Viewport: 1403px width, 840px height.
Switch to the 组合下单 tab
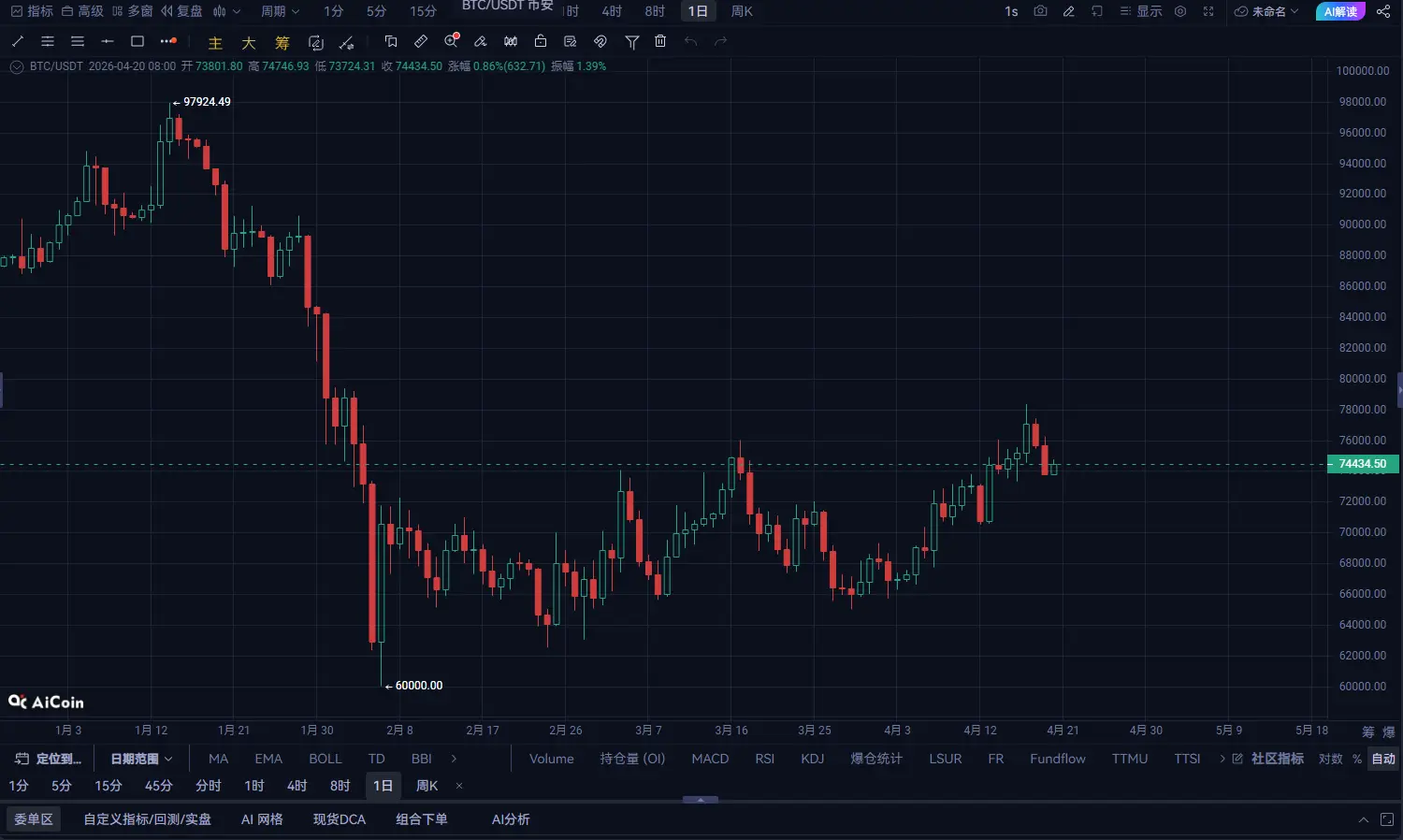click(422, 819)
